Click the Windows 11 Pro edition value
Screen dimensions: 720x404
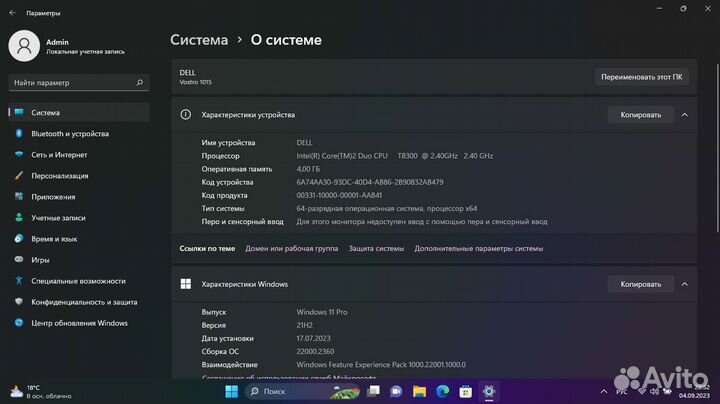click(321, 312)
